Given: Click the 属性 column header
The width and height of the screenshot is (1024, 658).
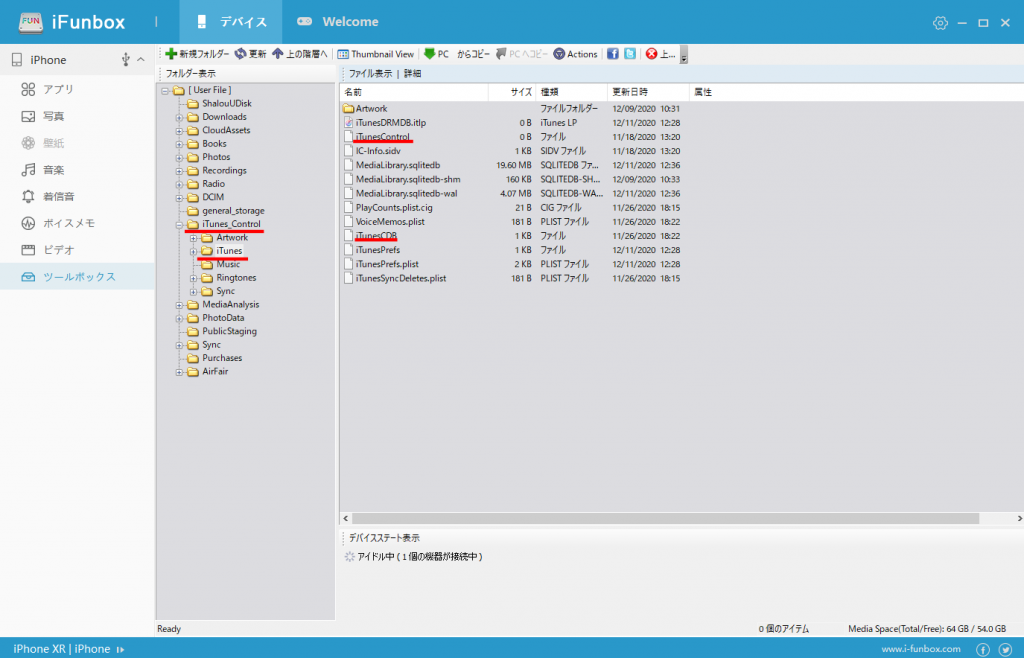Looking at the screenshot, I should pos(703,92).
